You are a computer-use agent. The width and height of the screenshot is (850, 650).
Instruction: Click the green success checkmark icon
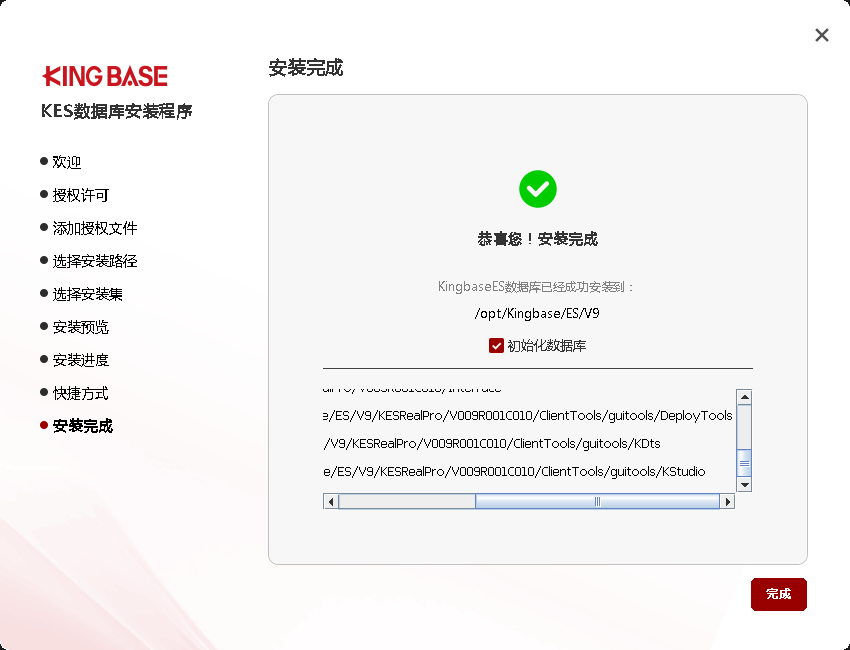point(537,188)
